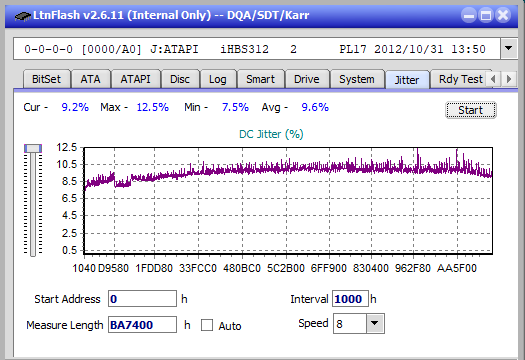
Task: Start the jitter measurement
Action: 470,110
